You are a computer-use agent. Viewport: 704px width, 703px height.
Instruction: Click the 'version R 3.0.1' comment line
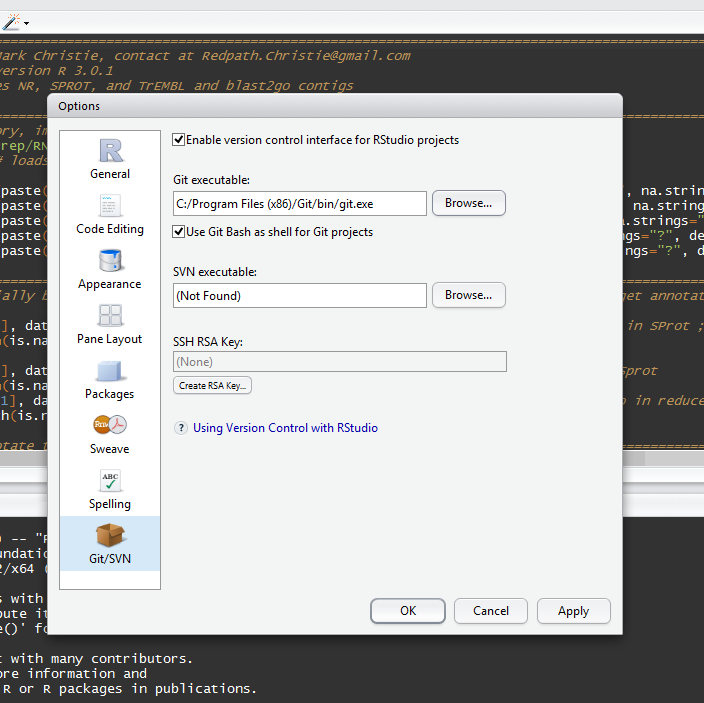point(57,70)
